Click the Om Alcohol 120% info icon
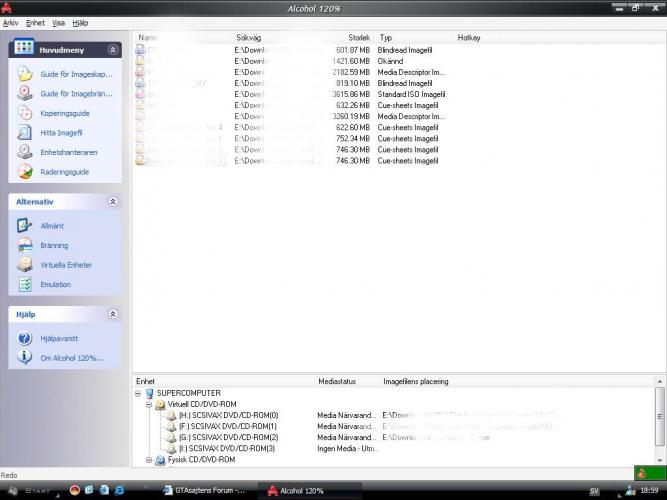This screenshot has width=667, height=500. (x=25, y=357)
